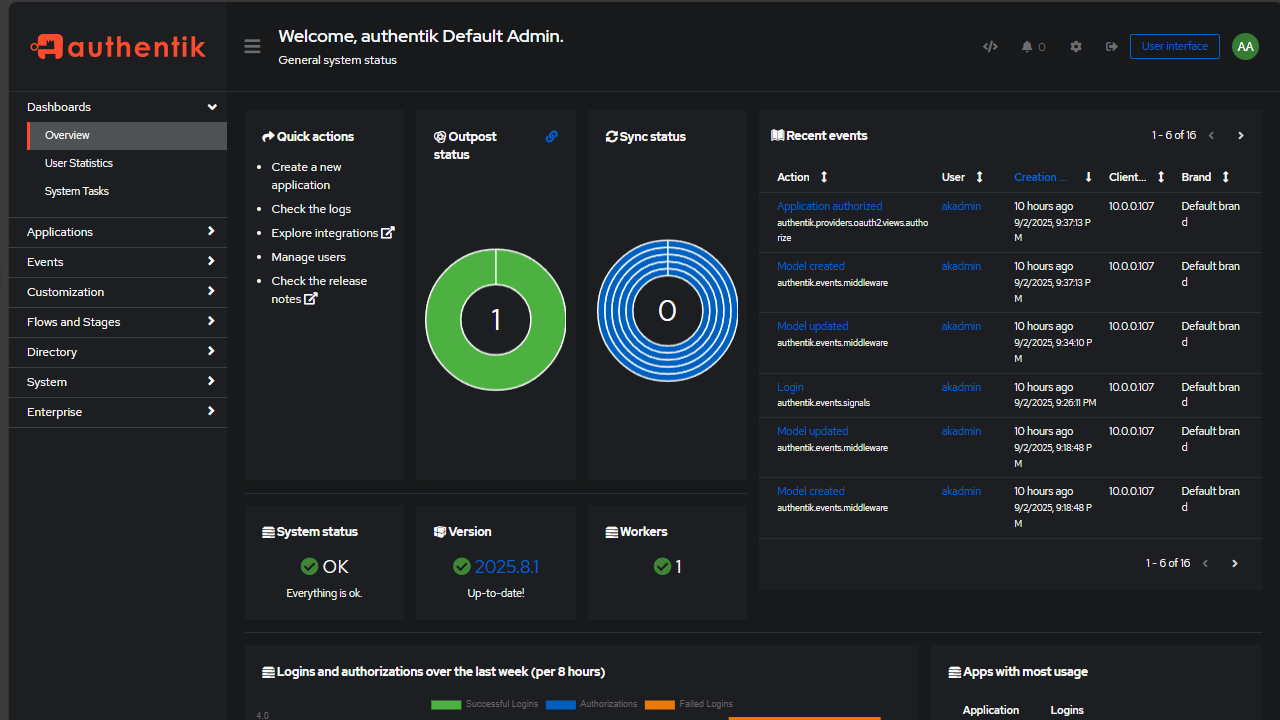The height and width of the screenshot is (720, 1280).
Task: Click the green Successful Logins legend swatch
Action: tap(446, 704)
